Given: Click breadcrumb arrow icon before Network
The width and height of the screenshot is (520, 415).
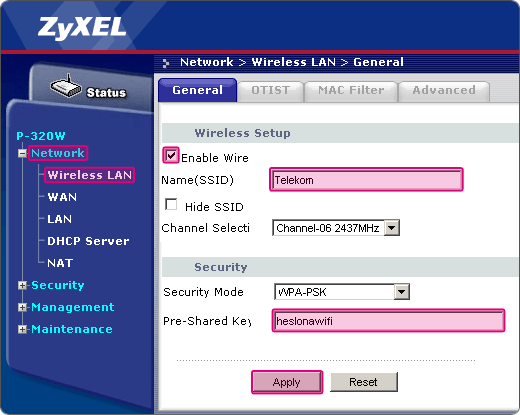Looking at the screenshot, I should [x=166, y=63].
